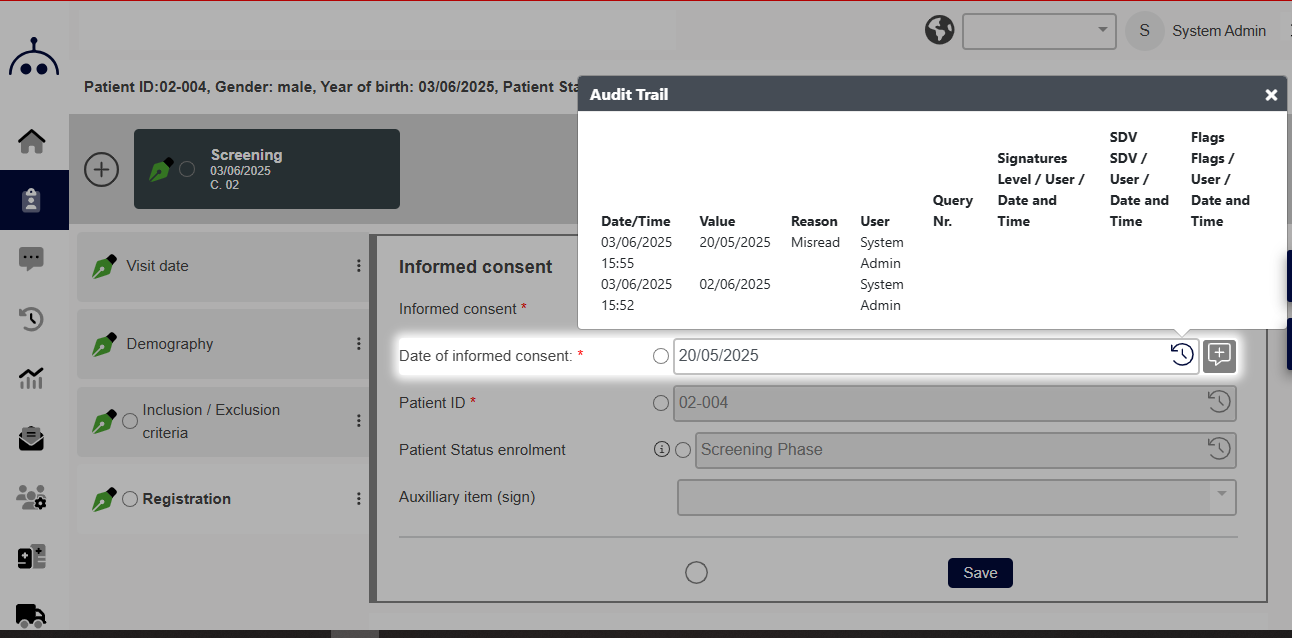Open the options menu for Visit date
Image resolution: width=1292 pixels, height=638 pixels.
(x=359, y=265)
